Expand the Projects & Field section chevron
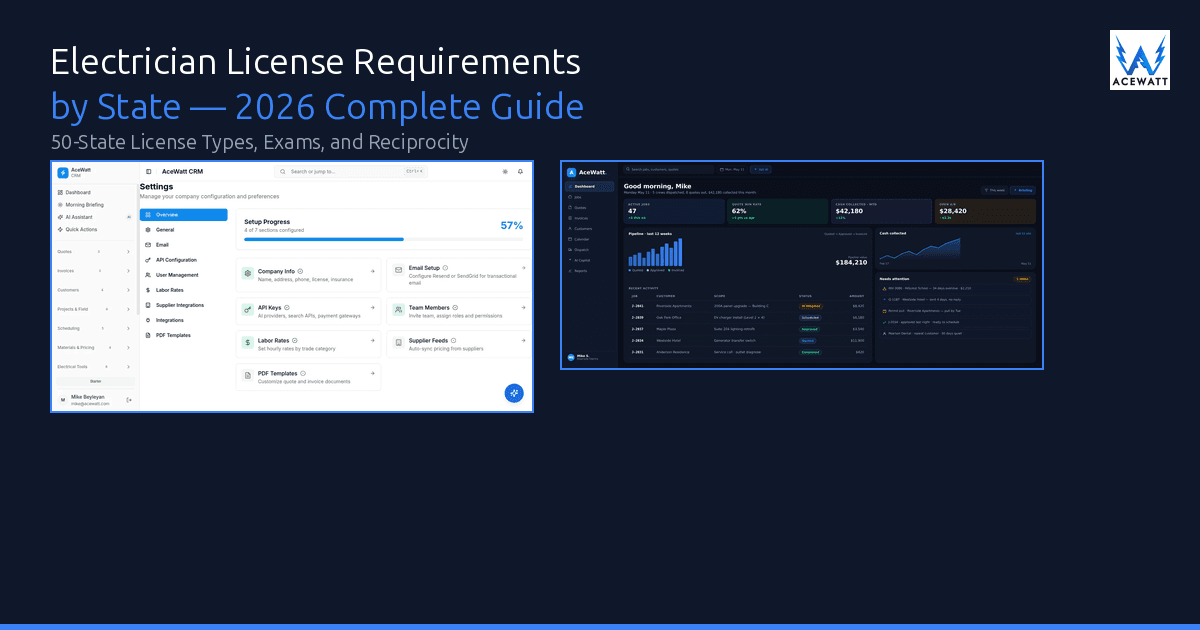1200x630 pixels. click(x=128, y=309)
